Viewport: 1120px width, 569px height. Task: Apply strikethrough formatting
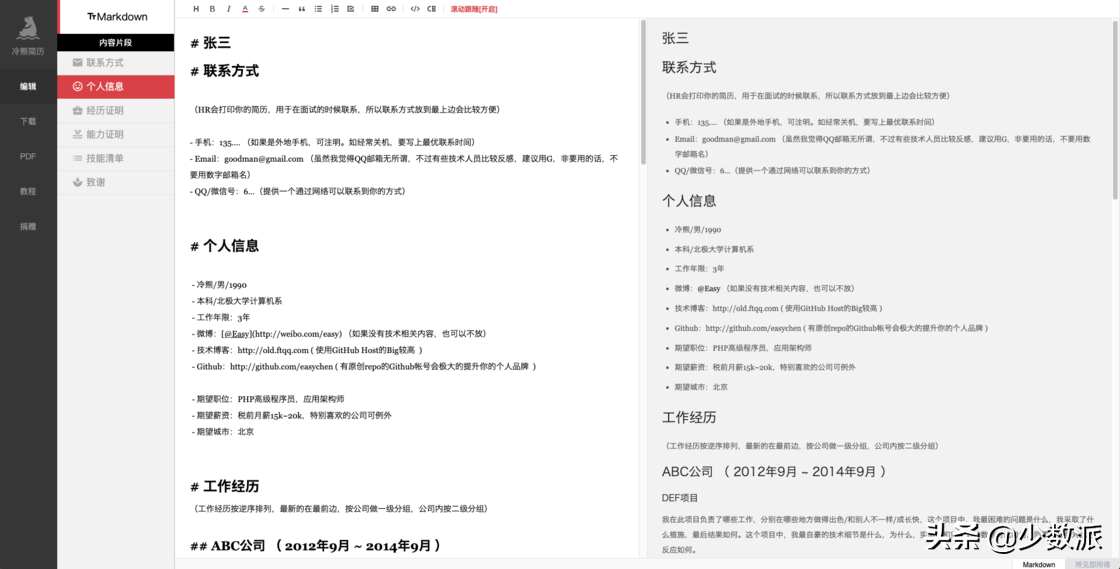tap(261, 9)
